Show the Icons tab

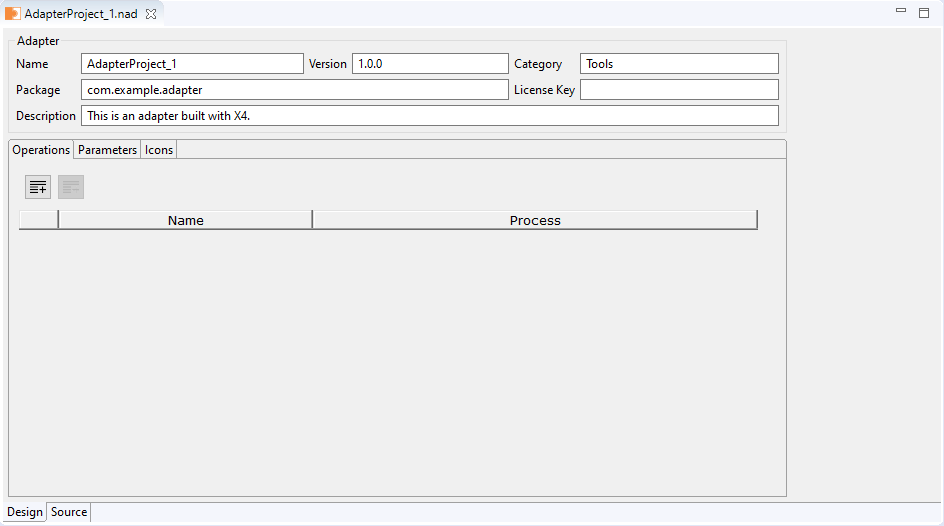pos(159,150)
